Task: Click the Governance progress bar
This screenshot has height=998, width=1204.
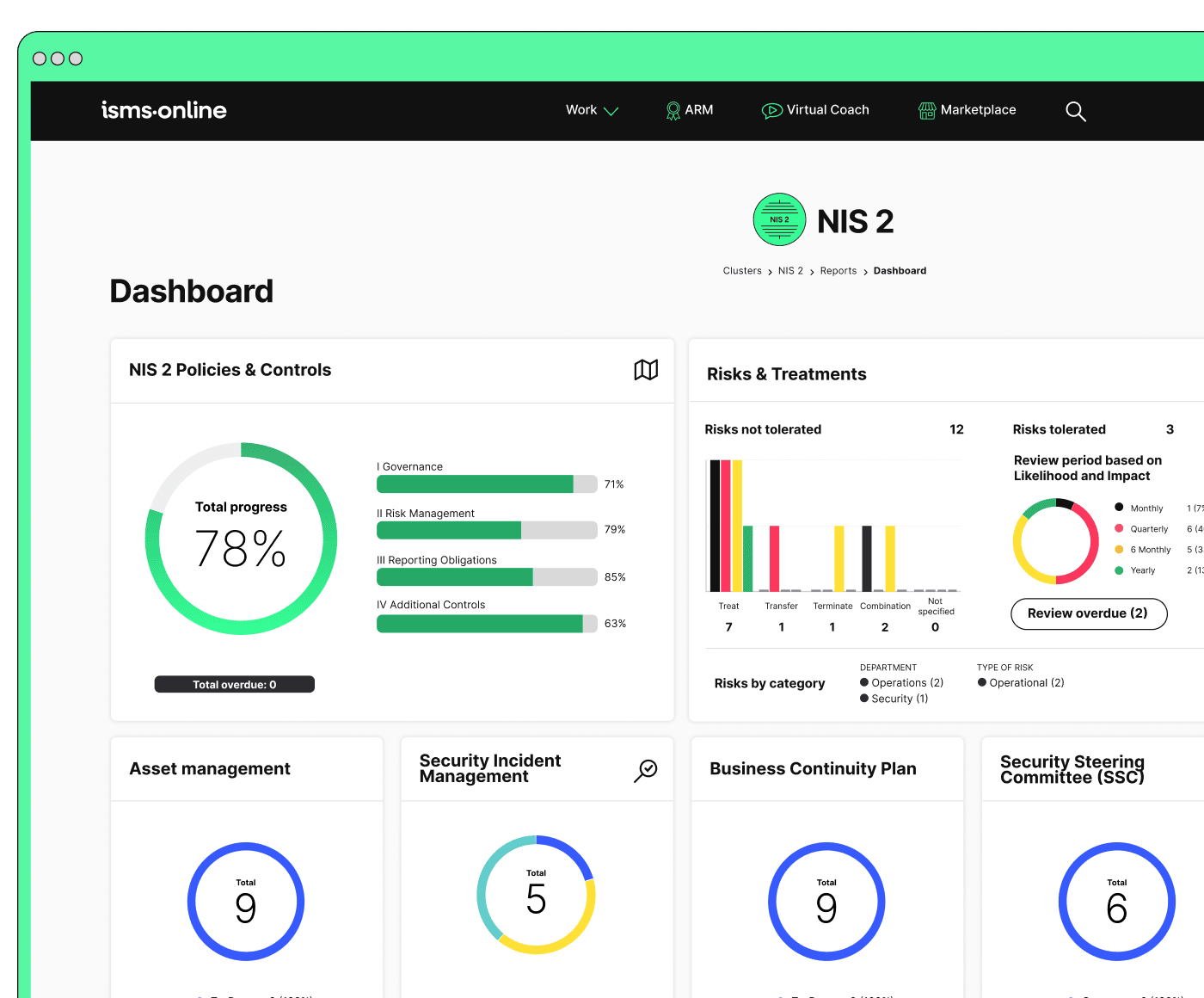Action: click(x=486, y=484)
